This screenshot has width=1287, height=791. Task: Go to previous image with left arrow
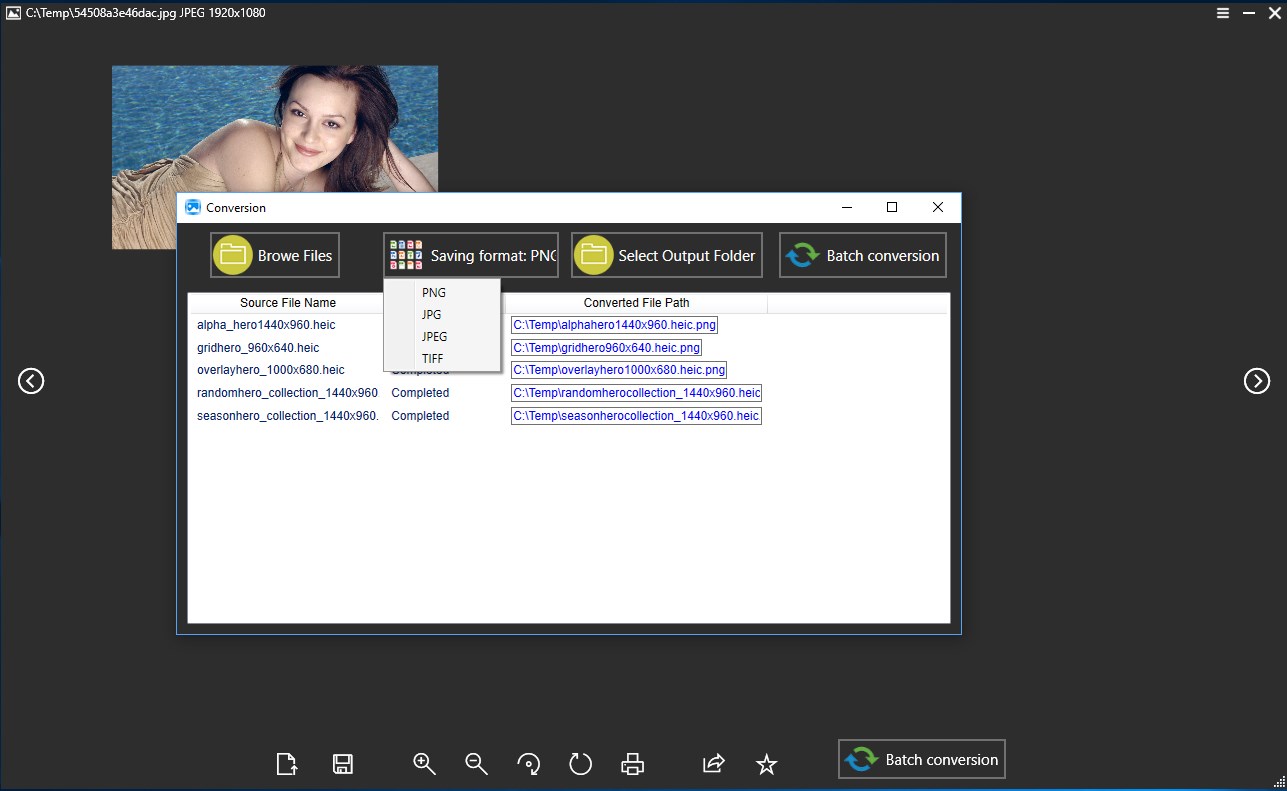tap(31, 381)
